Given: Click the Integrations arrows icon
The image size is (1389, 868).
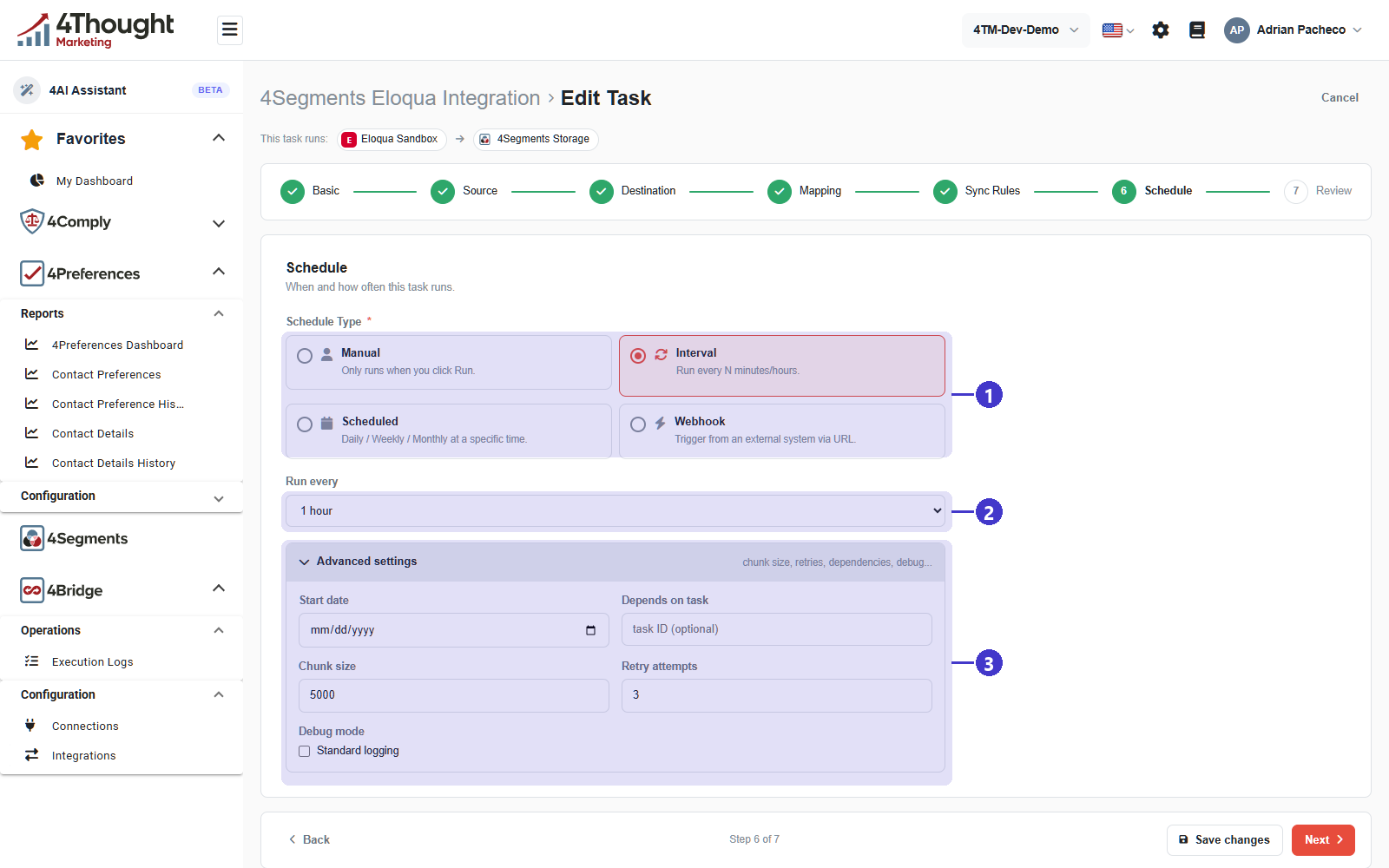Looking at the screenshot, I should coord(32,755).
